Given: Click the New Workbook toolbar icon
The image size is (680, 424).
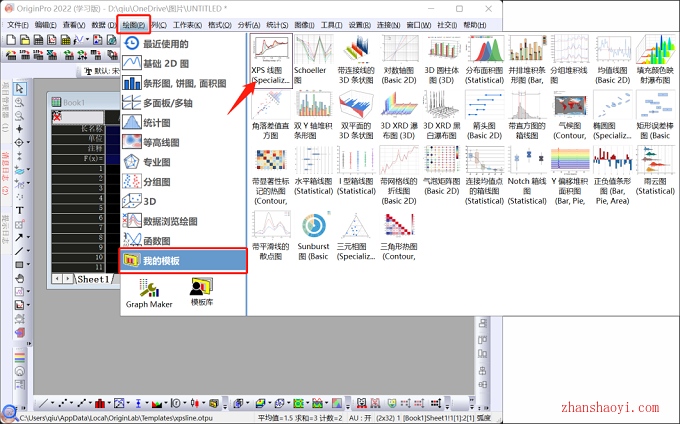Looking at the screenshot, I should tap(39, 40).
